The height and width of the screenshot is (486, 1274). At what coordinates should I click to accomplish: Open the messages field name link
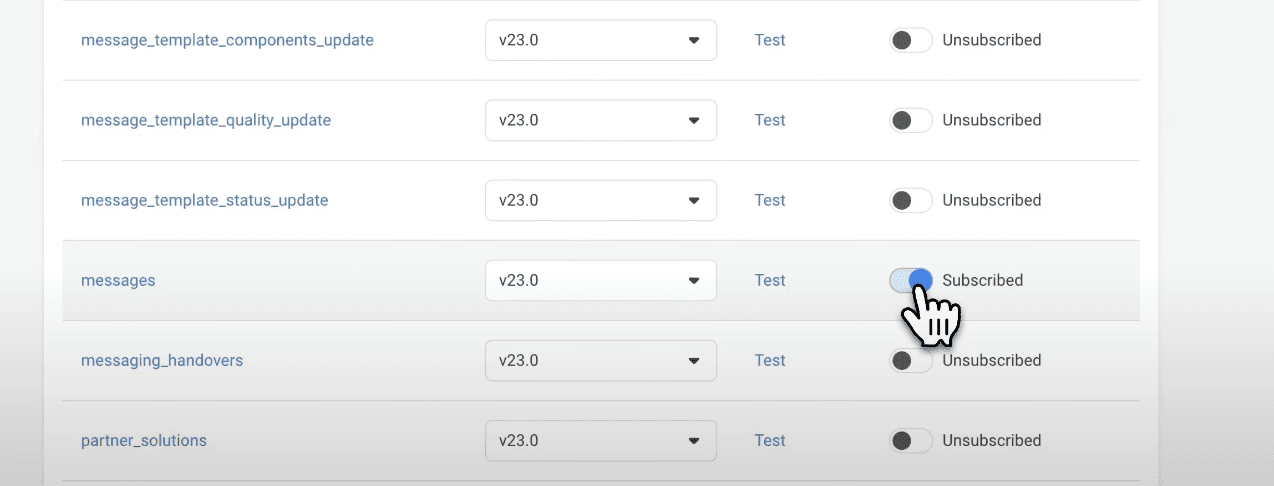tap(118, 280)
